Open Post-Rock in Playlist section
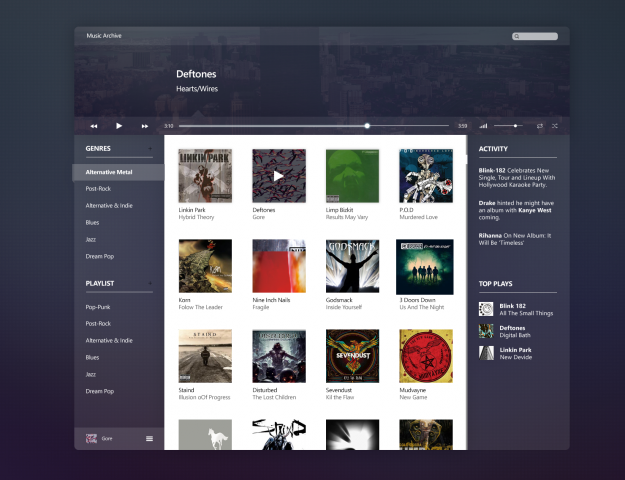Screen dimensions: 625x480 [x=98, y=324]
